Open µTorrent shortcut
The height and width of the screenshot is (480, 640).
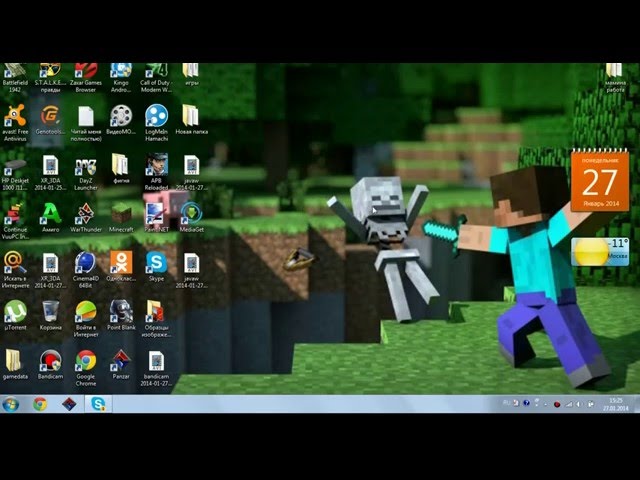point(15,315)
